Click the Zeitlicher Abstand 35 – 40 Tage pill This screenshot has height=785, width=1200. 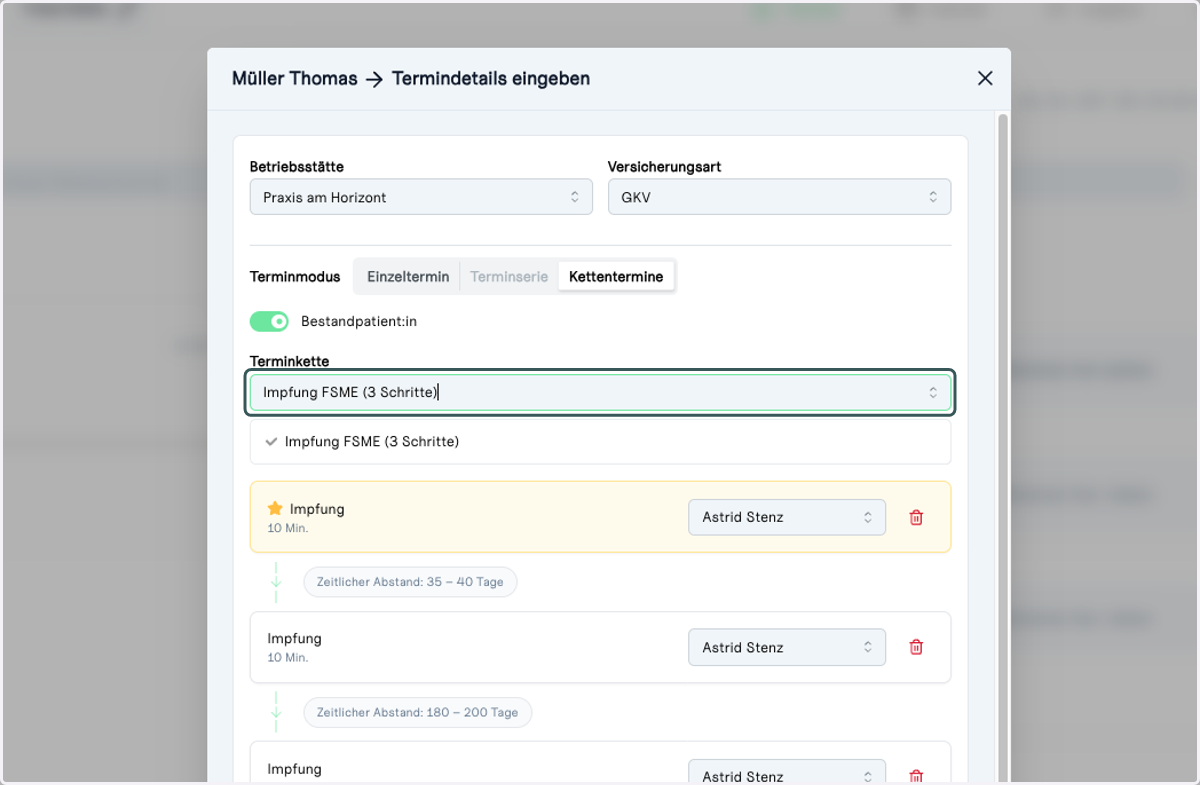[410, 582]
